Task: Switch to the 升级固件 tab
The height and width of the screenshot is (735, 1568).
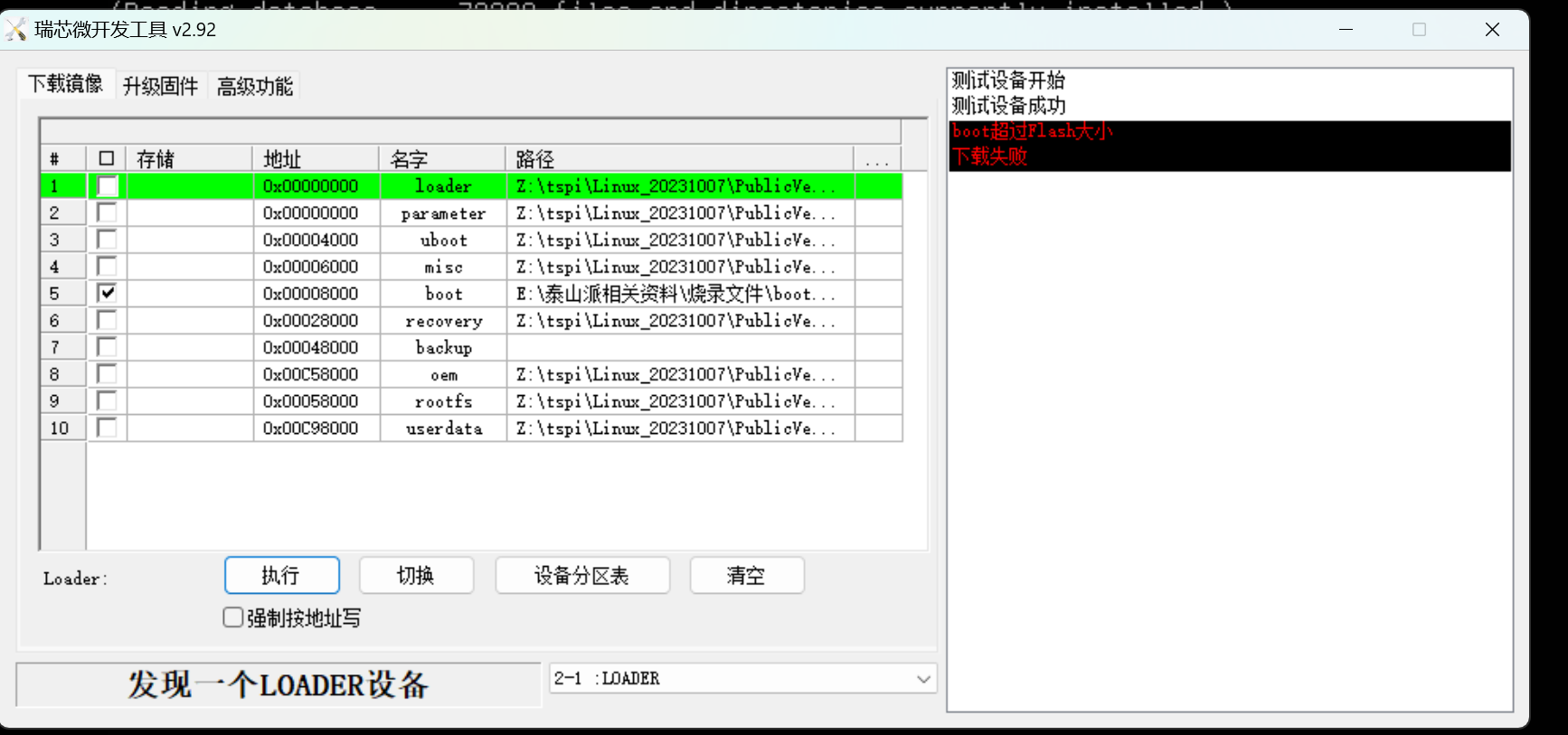Action: pyautogui.click(x=160, y=86)
